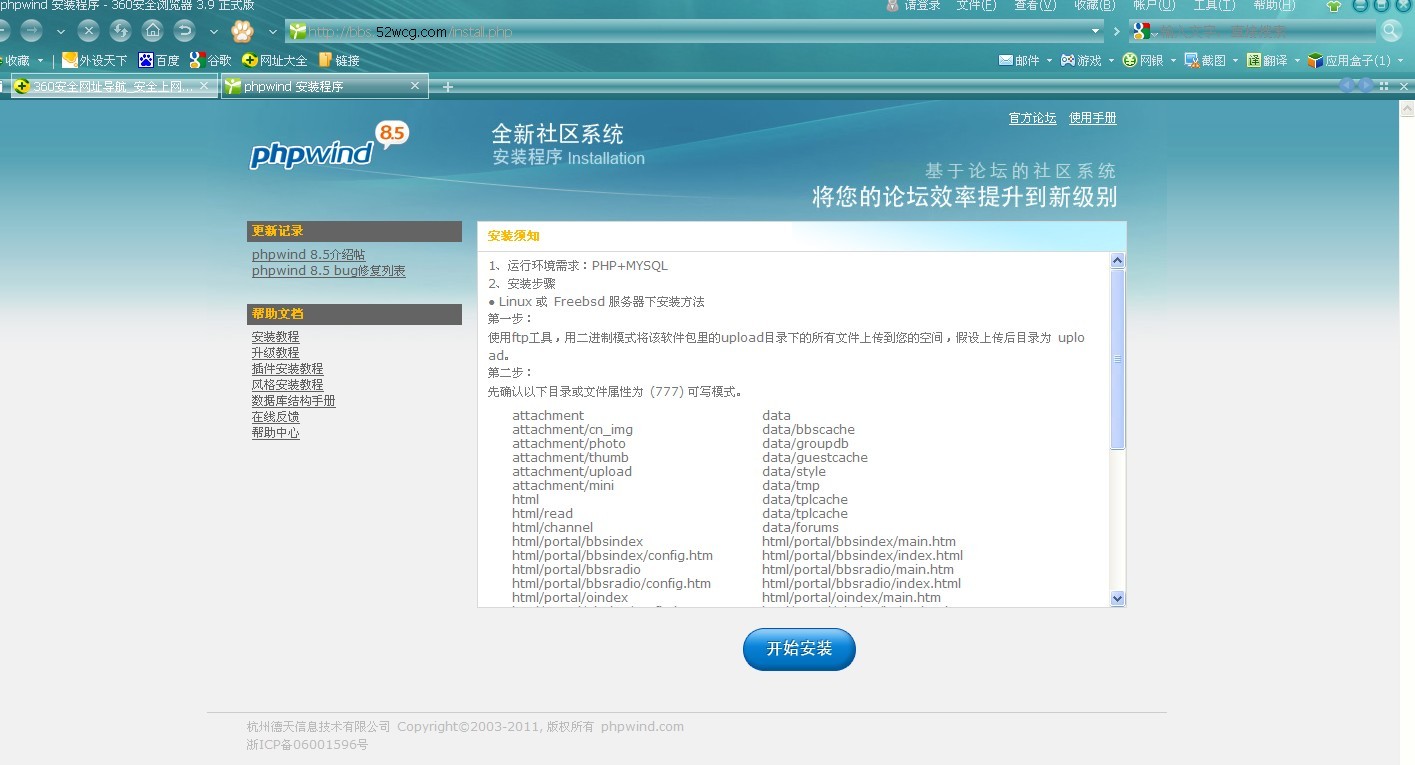1415x765 pixels.
Task: Open the 应用盒子 dropdown arrow
Action: [1399, 61]
